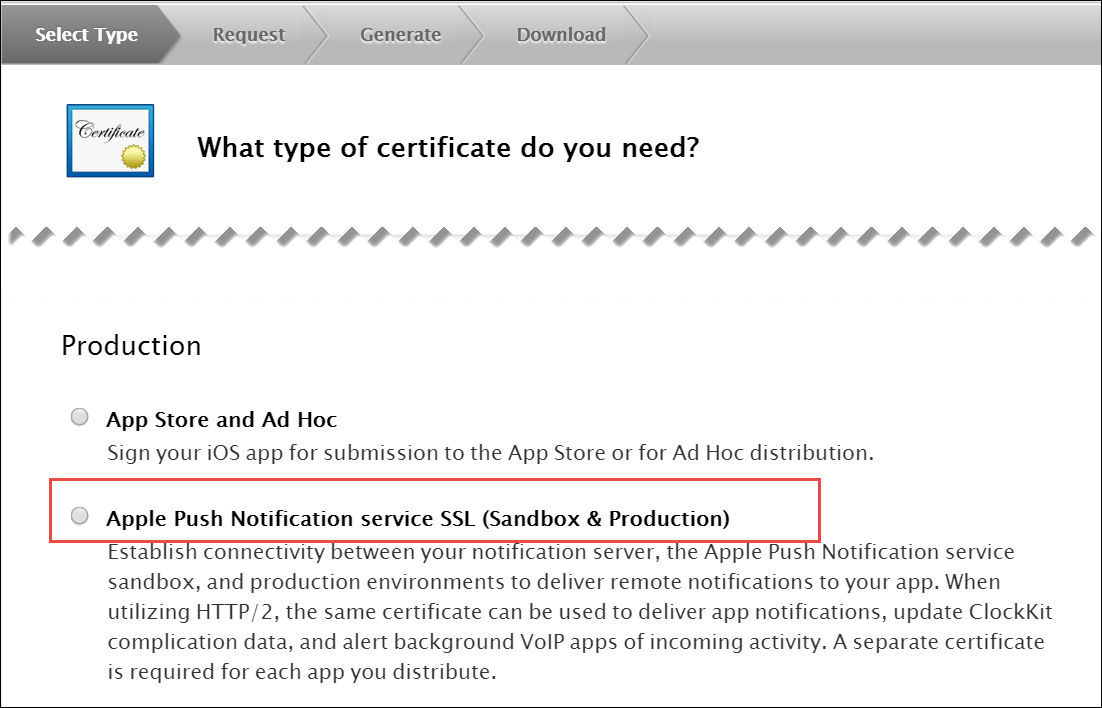1102x708 pixels.
Task: Click the "Sign your iOS app" description text
Action: pos(490,452)
